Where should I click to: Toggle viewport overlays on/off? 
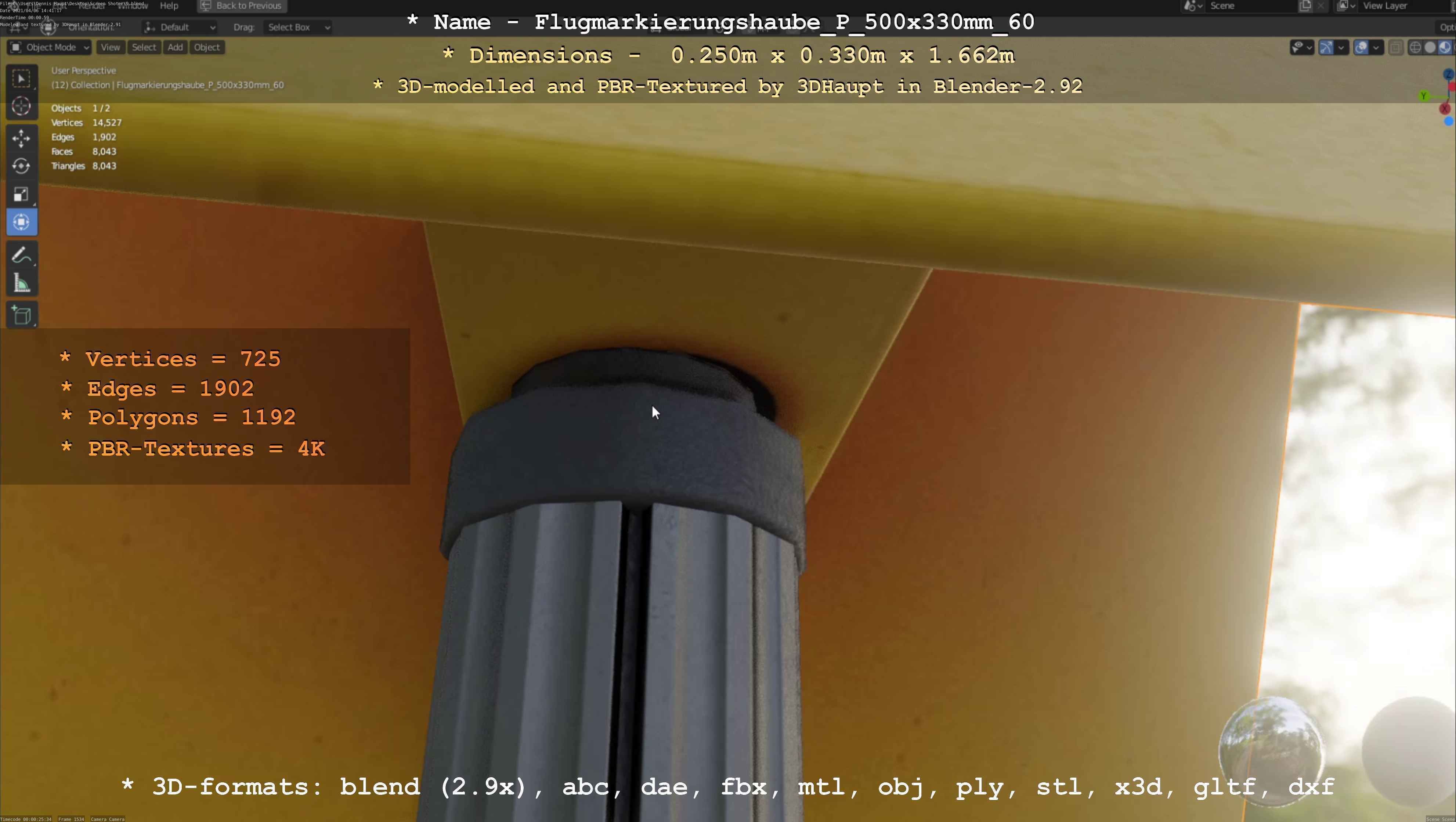[1361, 47]
